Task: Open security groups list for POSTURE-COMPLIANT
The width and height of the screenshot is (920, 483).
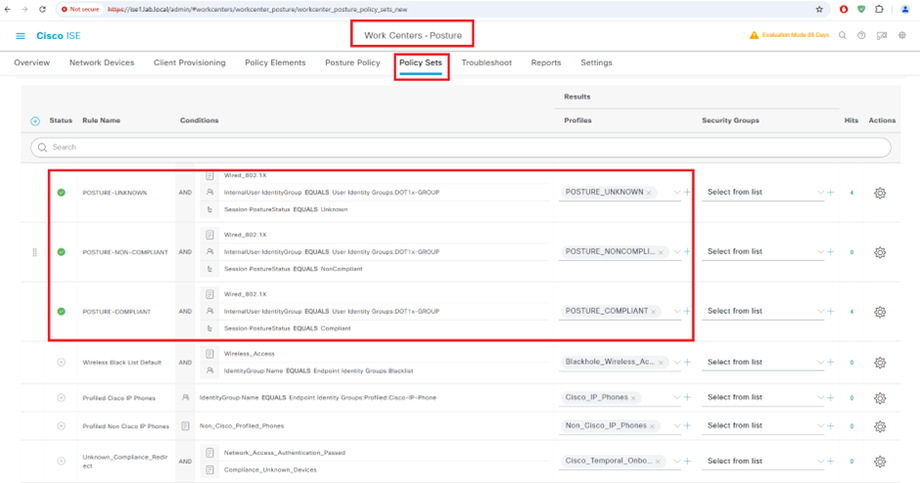Action: [763, 311]
